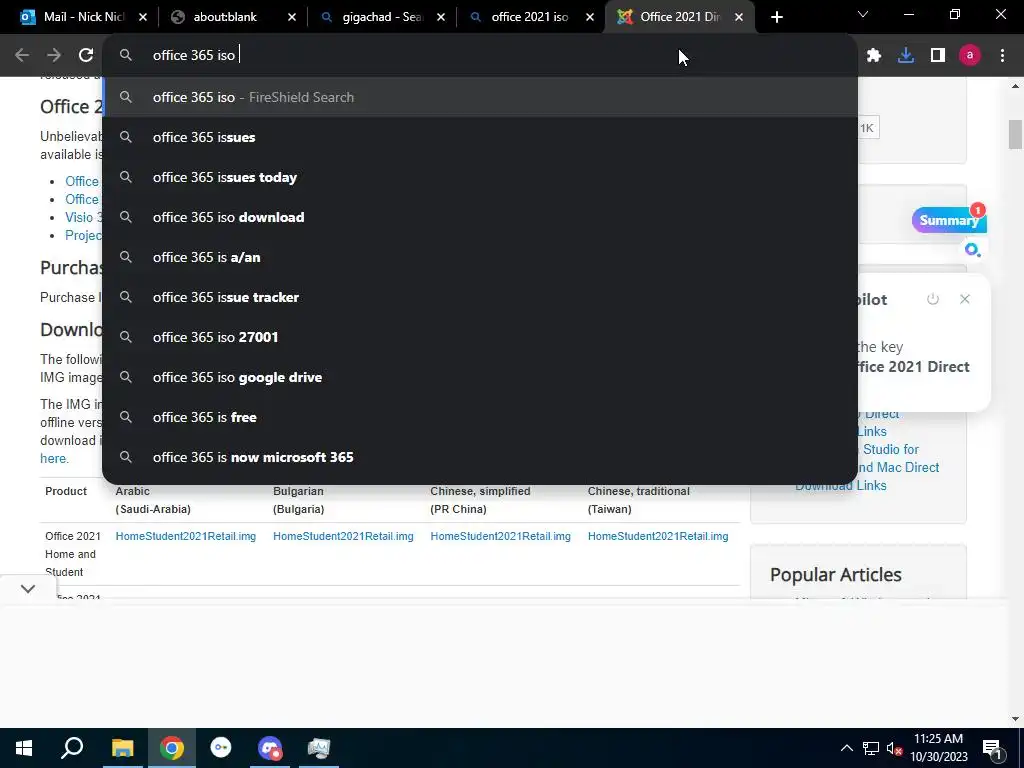Open File Explorer from taskbar

pos(122,748)
